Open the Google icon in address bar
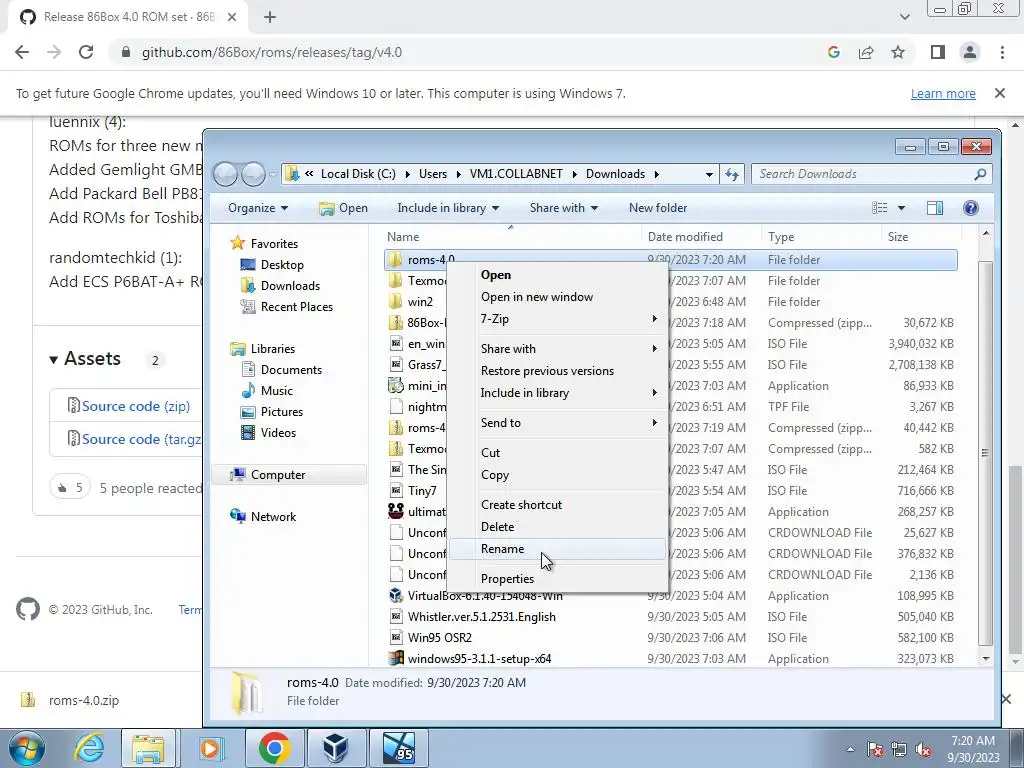 (833, 52)
